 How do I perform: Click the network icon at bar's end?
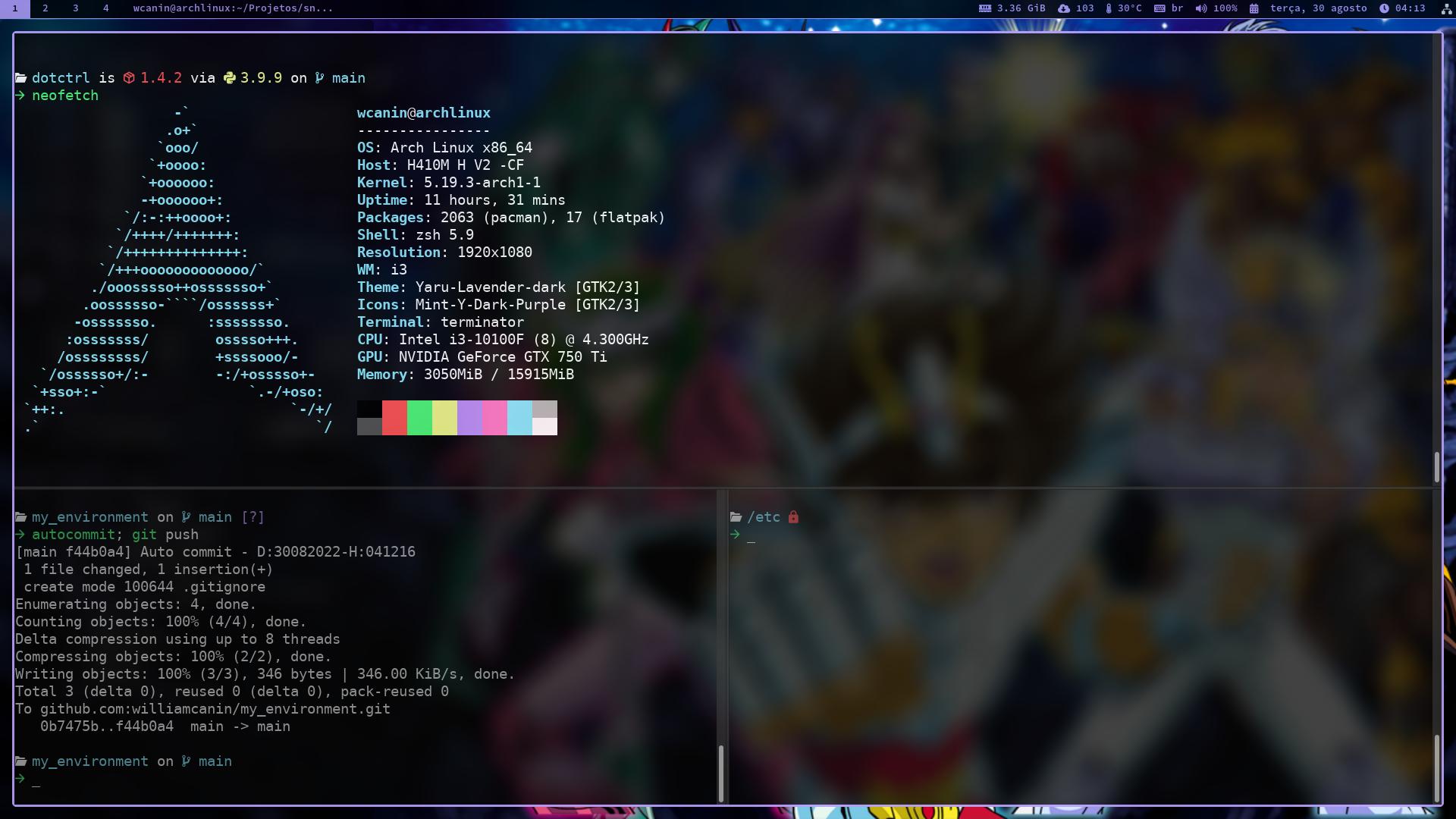pyautogui.click(x=1445, y=8)
